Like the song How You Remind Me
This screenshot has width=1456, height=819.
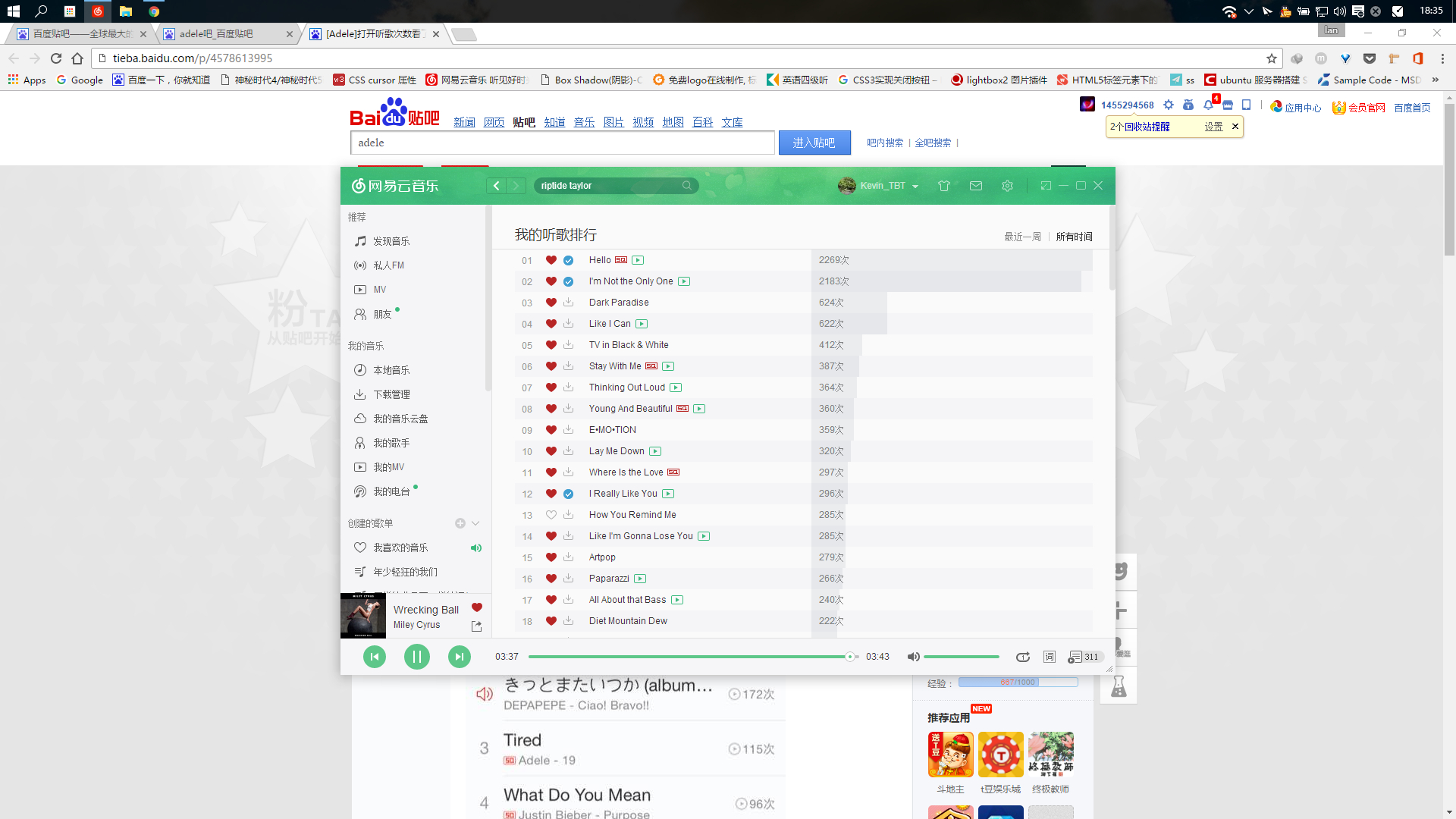[x=551, y=515]
